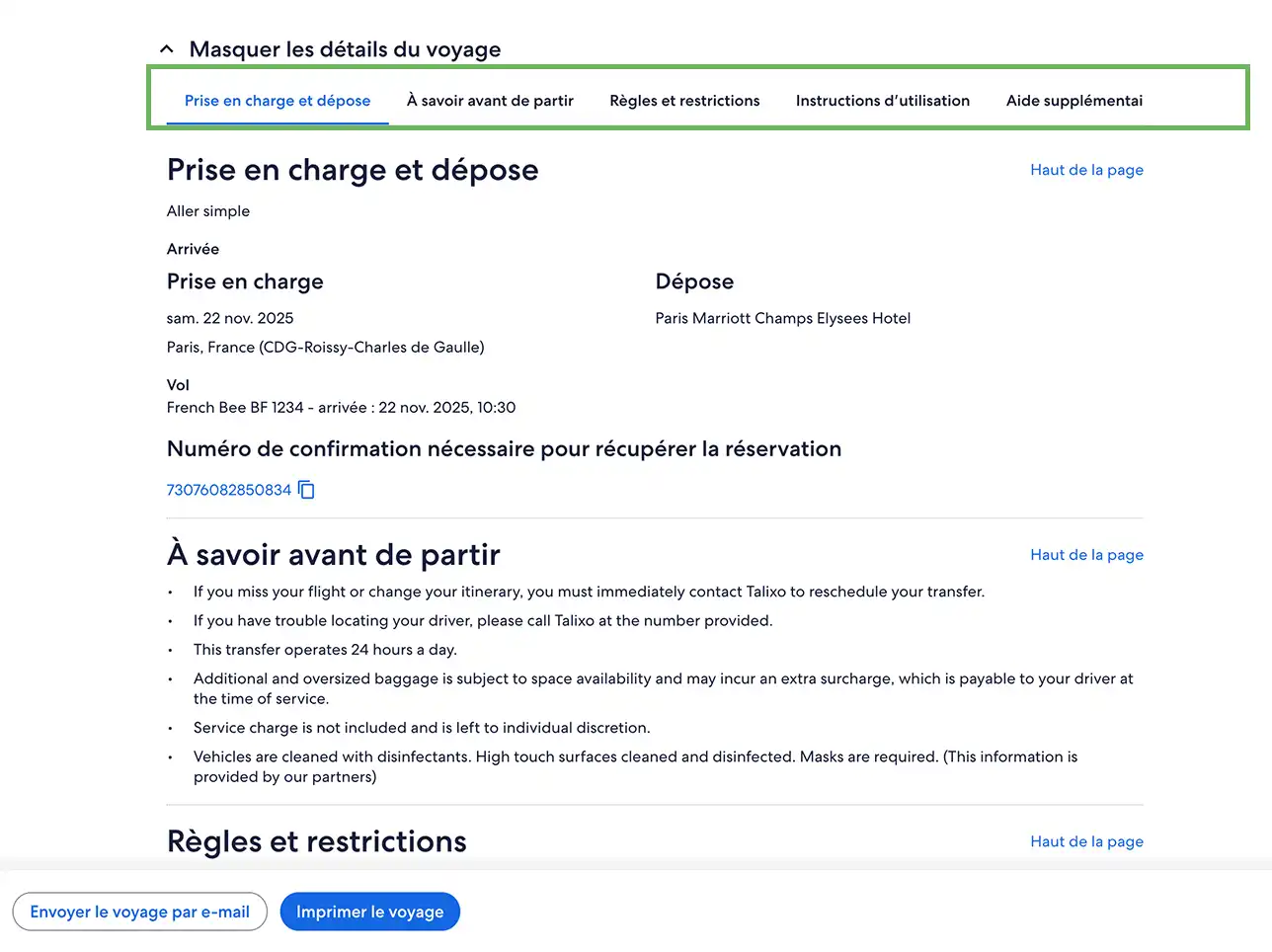Click the 'Masquer les détails du voyage' label
The height and width of the screenshot is (952, 1272).
[x=345, y=49]
